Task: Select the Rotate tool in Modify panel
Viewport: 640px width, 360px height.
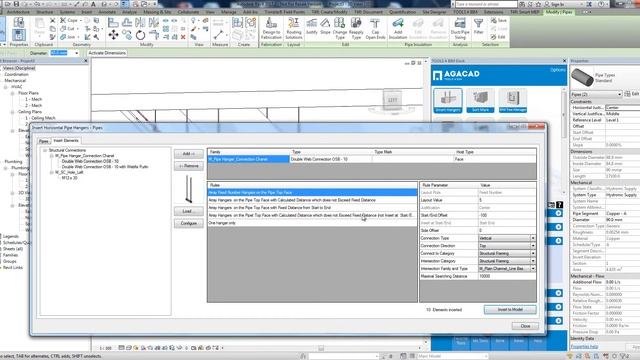Action: pyautogui.click(x=140, y=35)
